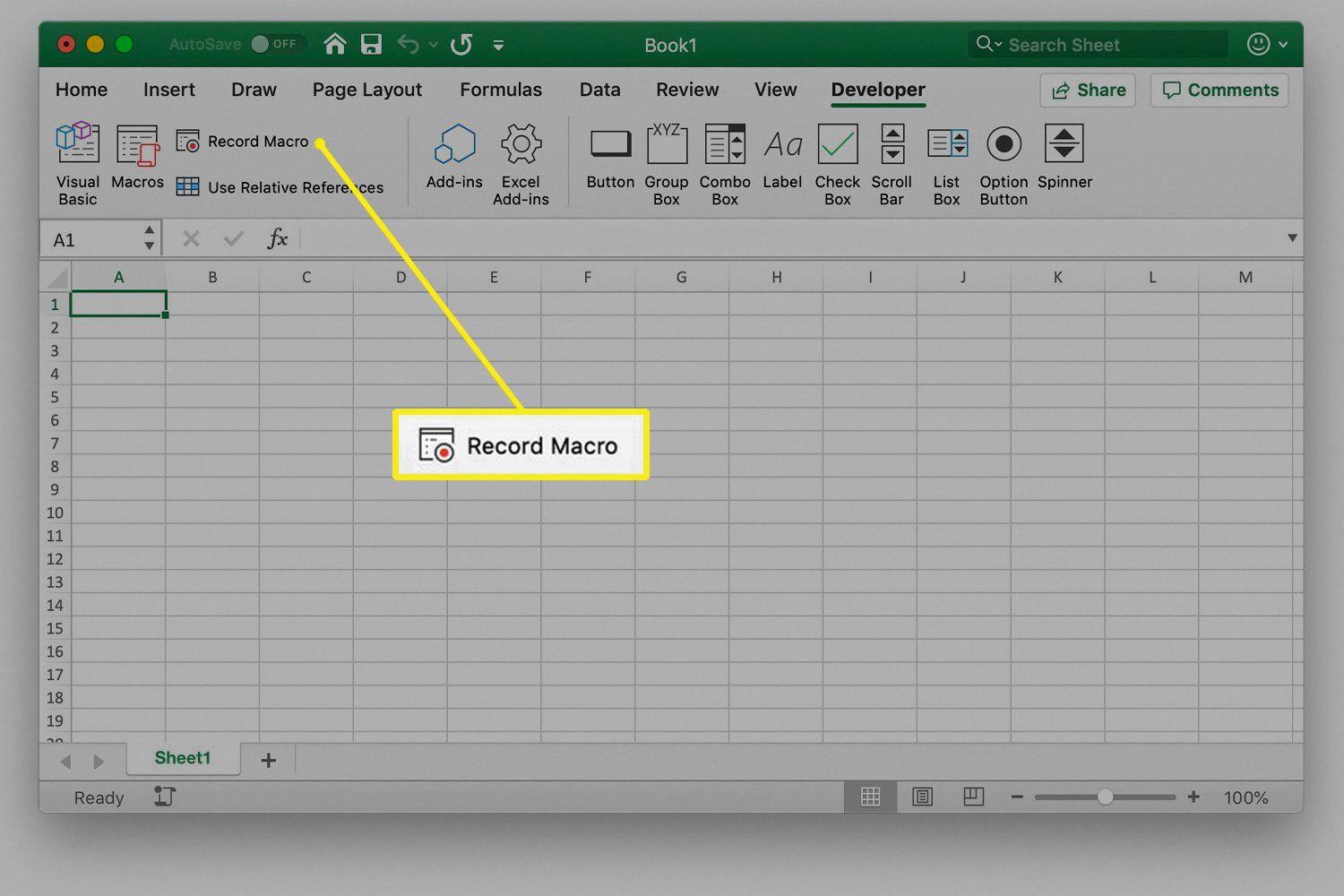The width and height of the screenshot is (1344, 896).
Task: Open Customize Quick Access Toolbar dropdown
Action: [x=498, y=45]
